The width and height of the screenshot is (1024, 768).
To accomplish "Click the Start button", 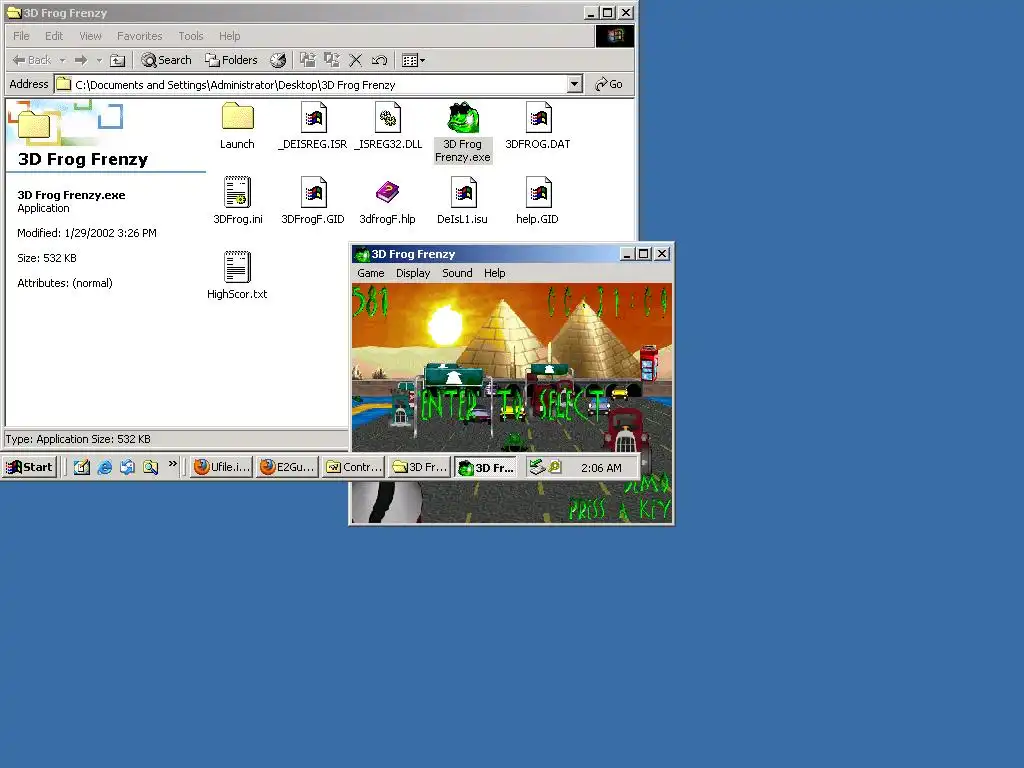I will coord(29,467).
